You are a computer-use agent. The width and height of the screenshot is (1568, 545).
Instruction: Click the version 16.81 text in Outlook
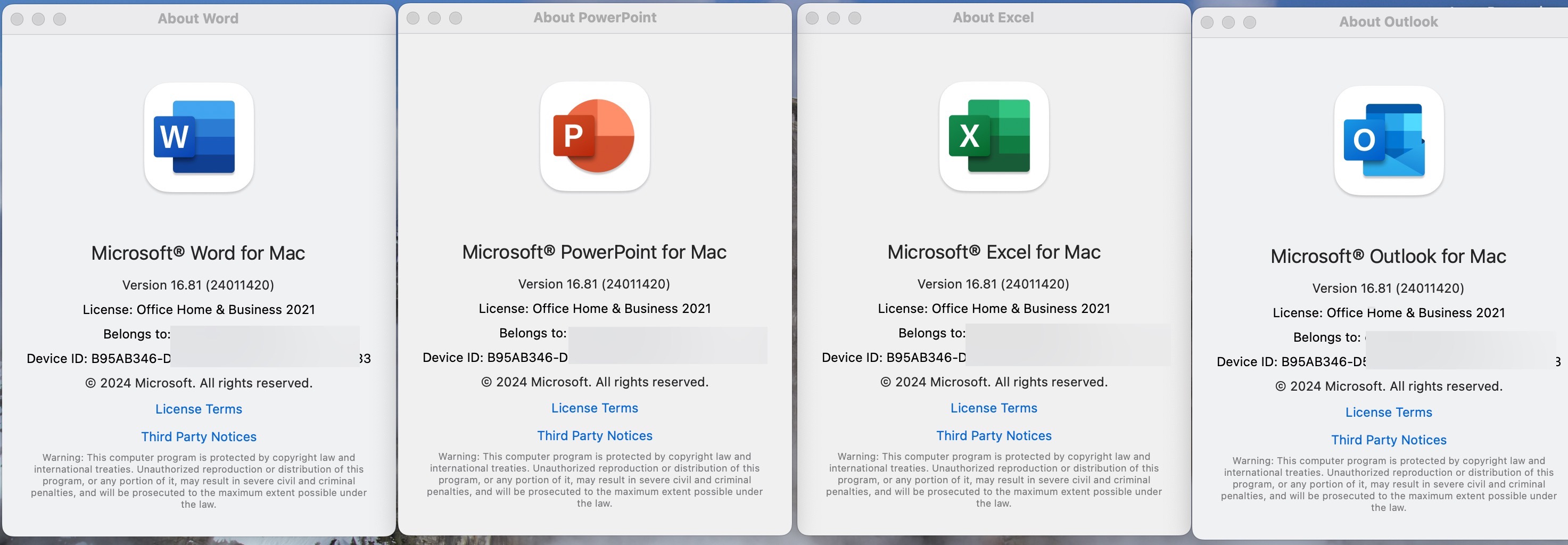(x=1389, y=288)
